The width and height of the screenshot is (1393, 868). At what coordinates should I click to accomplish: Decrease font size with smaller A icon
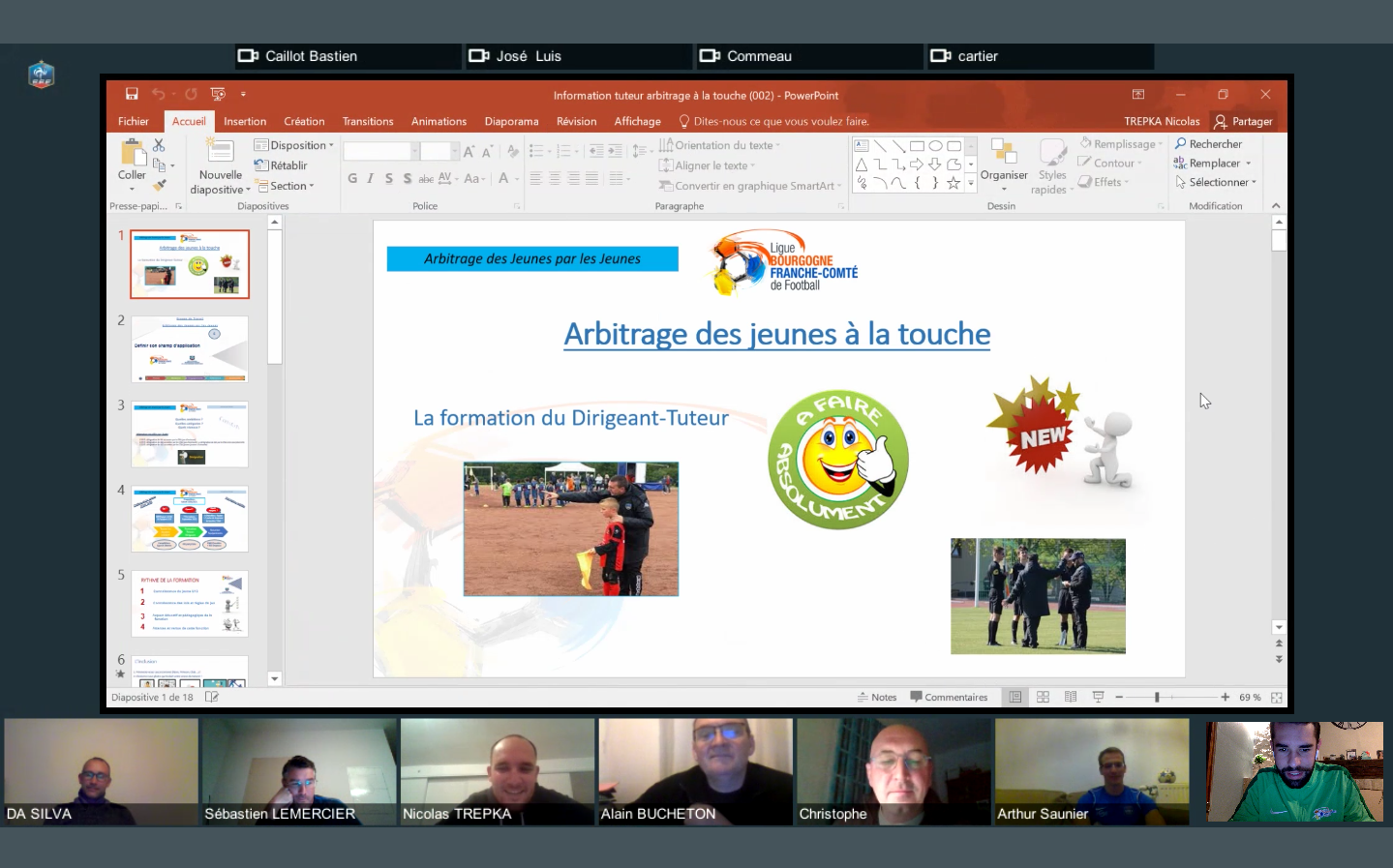tap(487, 151)
